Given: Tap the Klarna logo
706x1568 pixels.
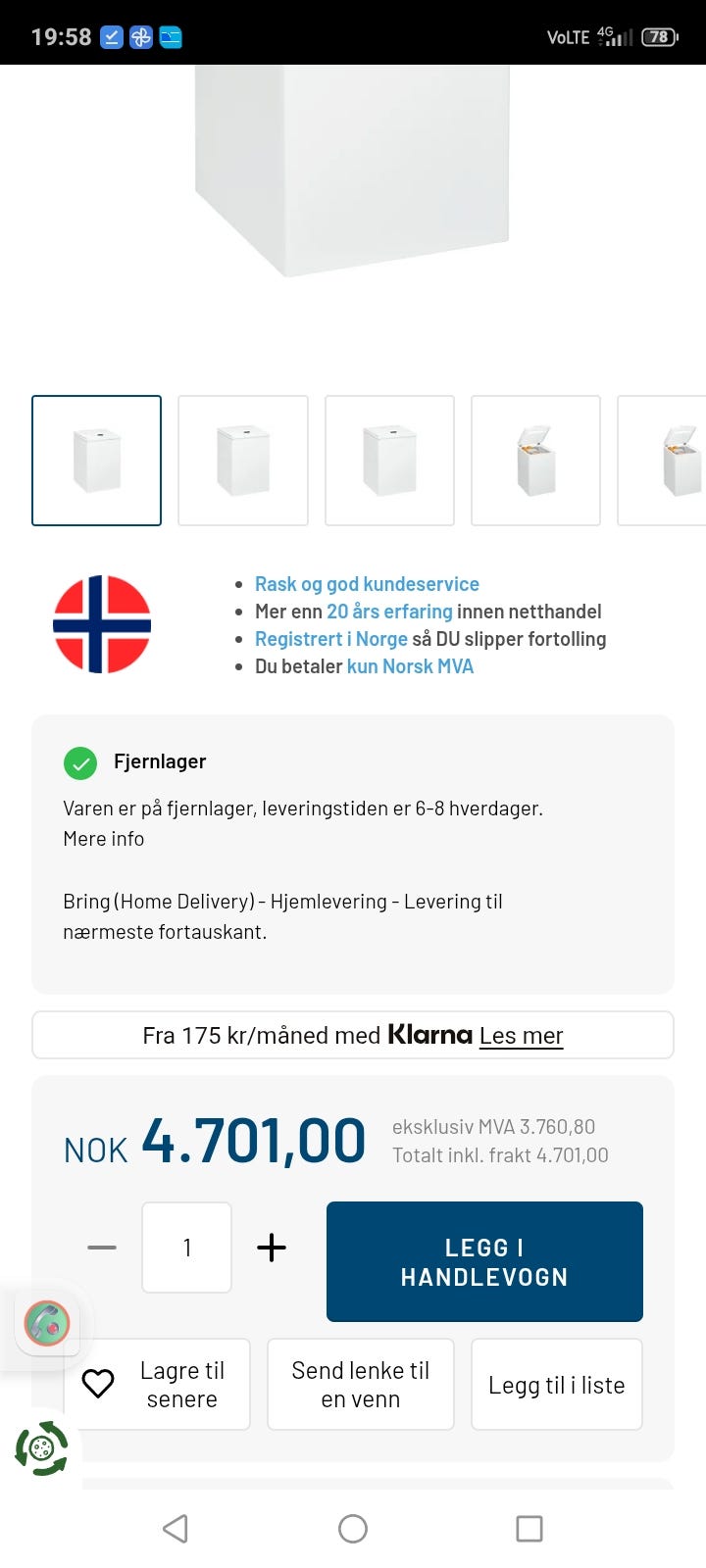Looking at the screenshot, I should (429, 1034).
